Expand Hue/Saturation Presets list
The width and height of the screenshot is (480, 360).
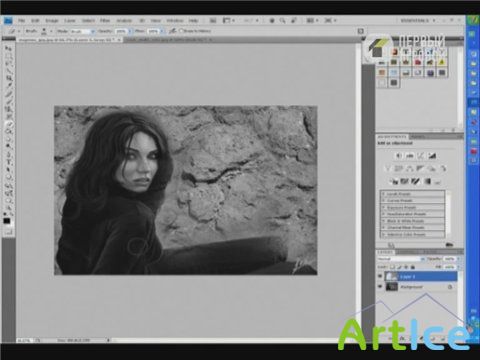click(x=383, y=214)
